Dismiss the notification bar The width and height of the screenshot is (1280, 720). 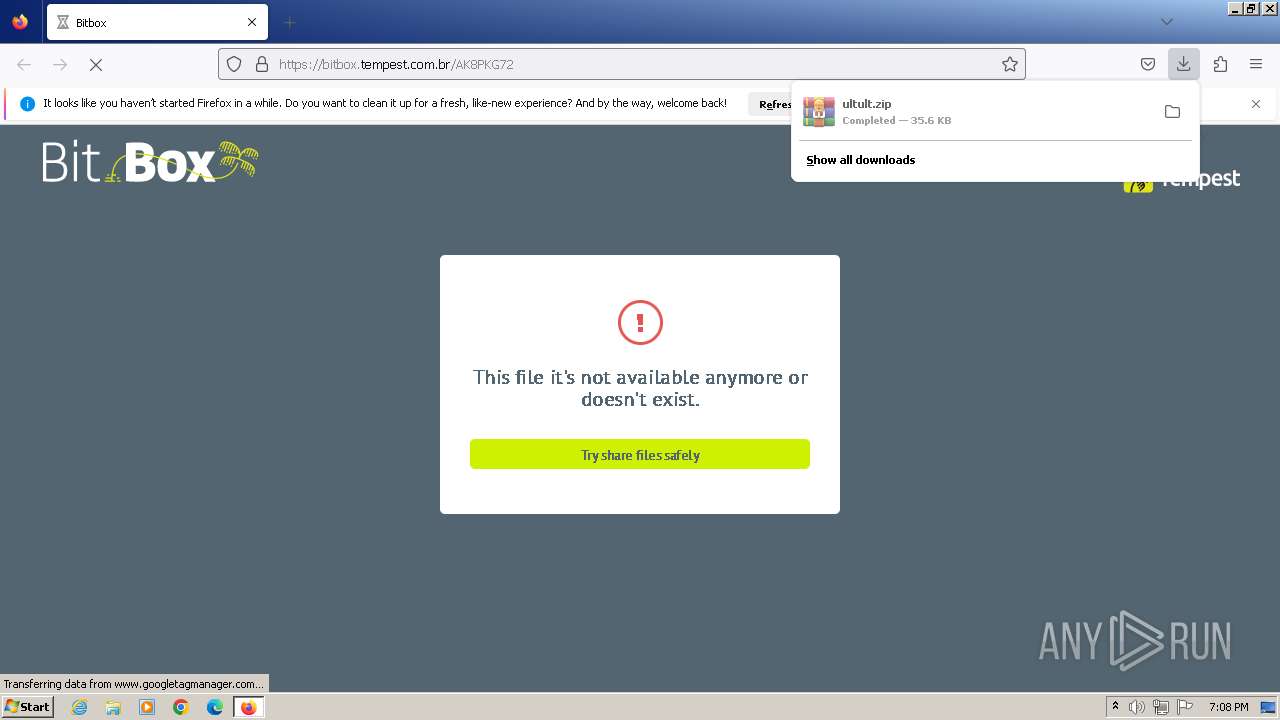1256,104
